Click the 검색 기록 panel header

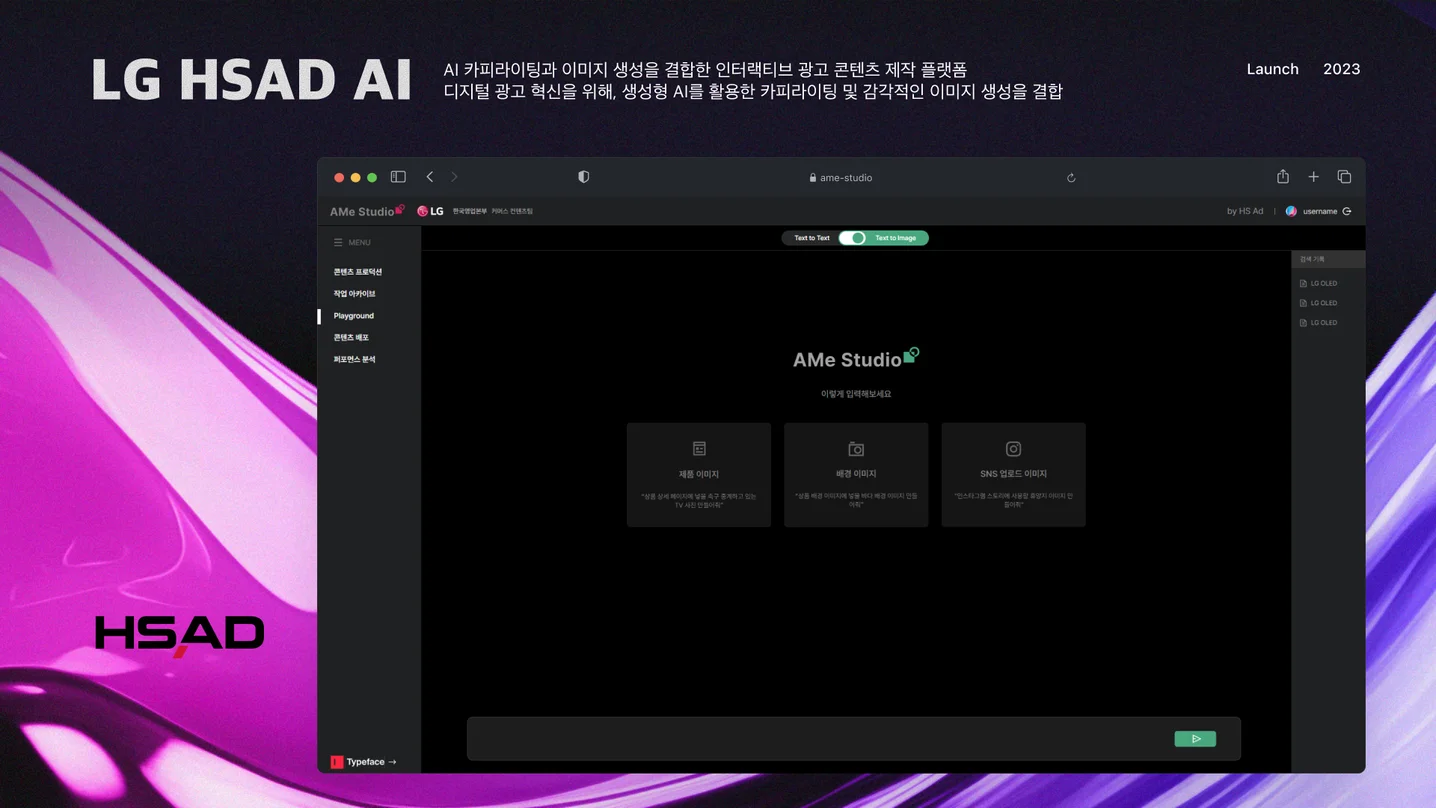[x=1328, y=259]
